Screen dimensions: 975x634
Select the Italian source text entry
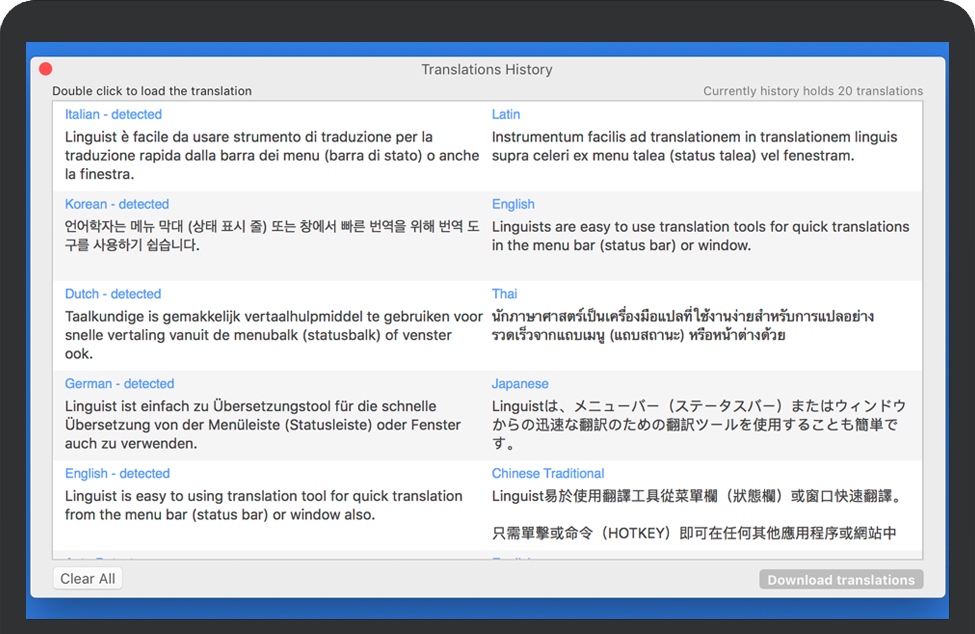tap(258, 156)
